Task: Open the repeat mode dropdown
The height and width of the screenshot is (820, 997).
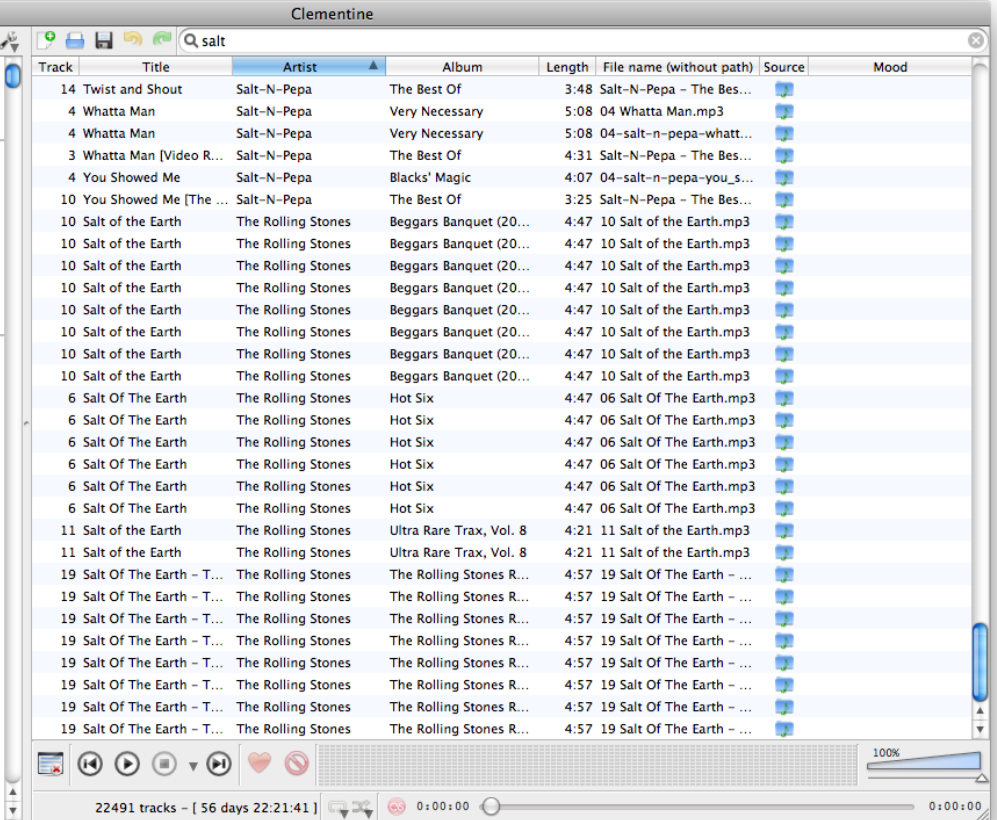Action: pos(337,807)
